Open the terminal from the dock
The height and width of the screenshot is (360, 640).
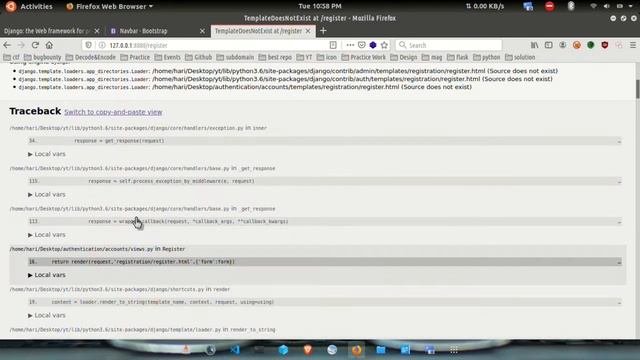click(x=259, y=350)
